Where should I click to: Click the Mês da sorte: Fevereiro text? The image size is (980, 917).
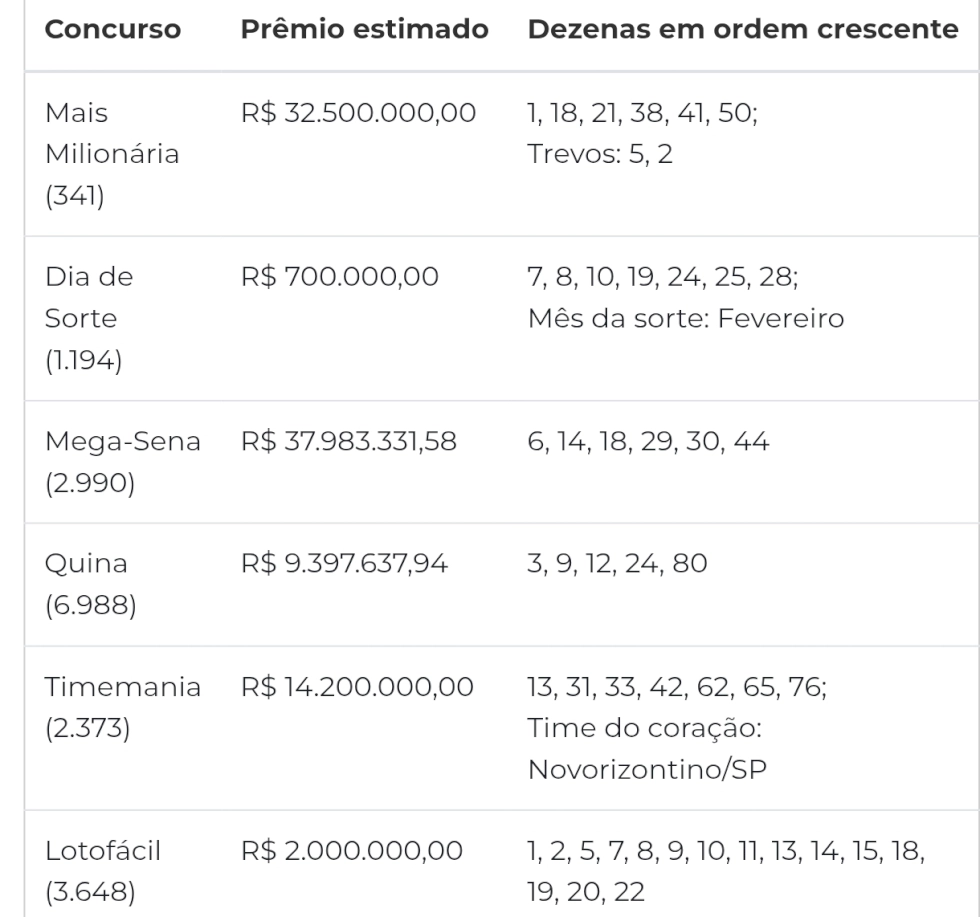686,319
